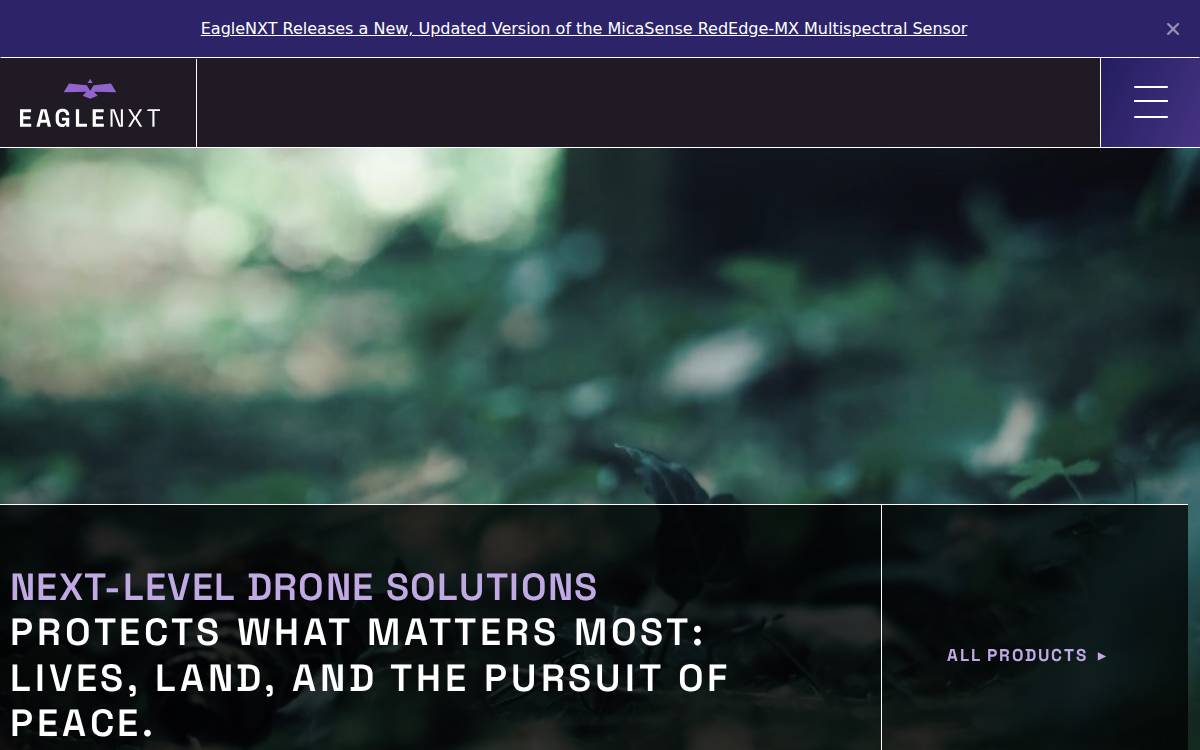Open the MicaSense RedEdge-MX announcement link

point(584,29)
